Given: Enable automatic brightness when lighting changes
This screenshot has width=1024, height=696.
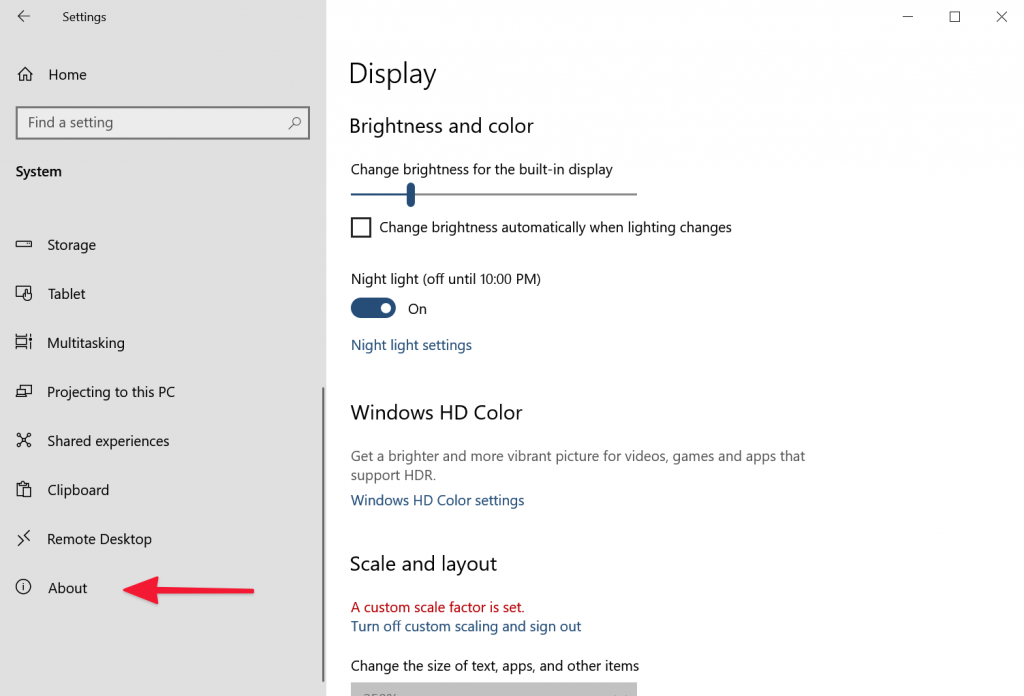Looking at the screenshot, I should [x=361, y=227].
